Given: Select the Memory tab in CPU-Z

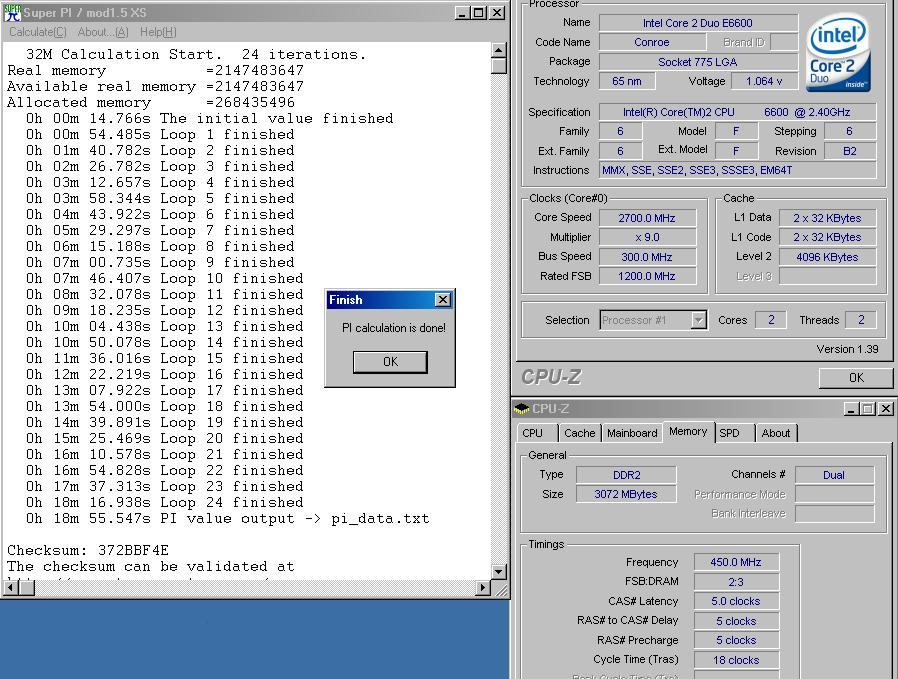Looking at the screenshot, I should click(x=688, y=432).
